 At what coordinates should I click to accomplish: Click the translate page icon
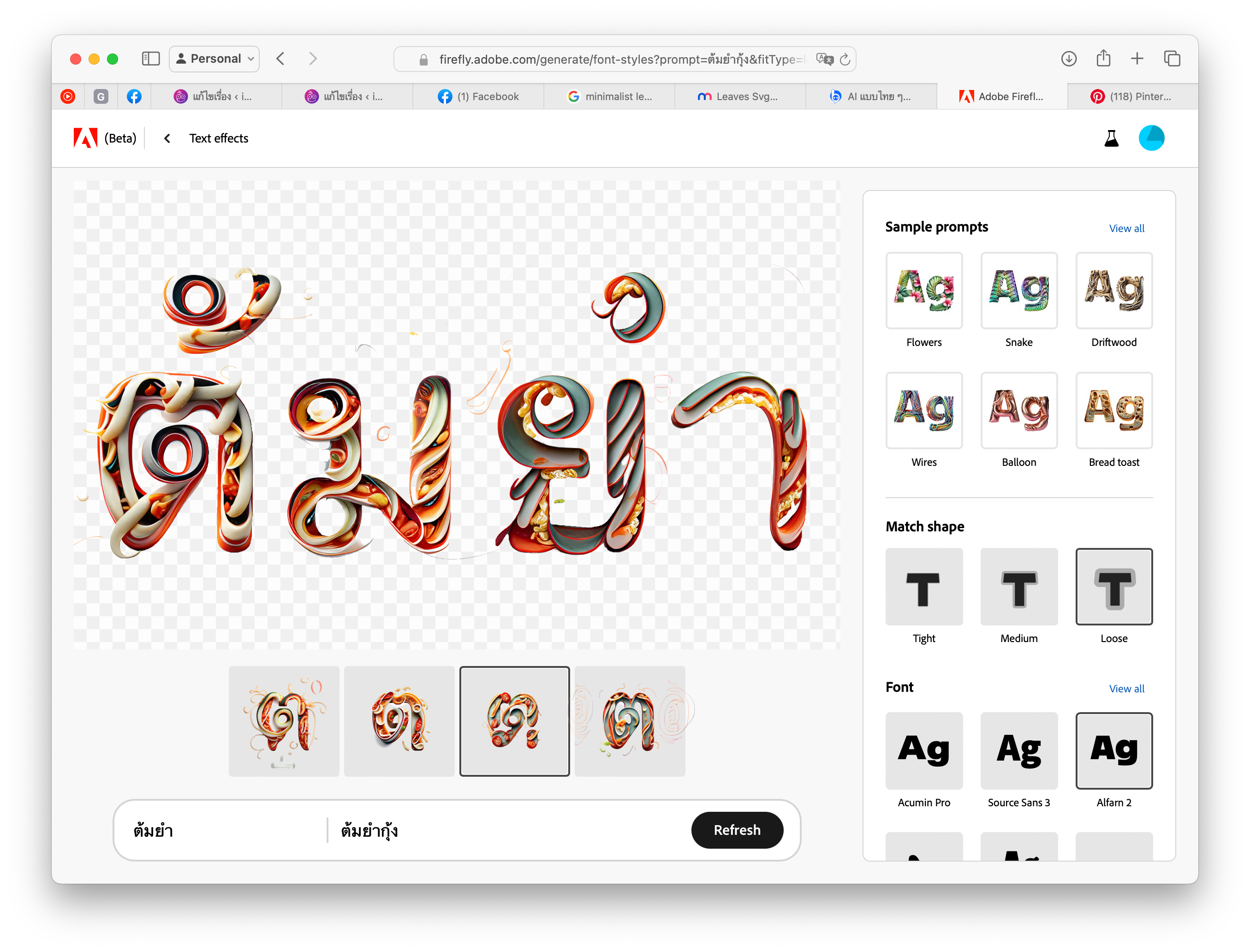click(824, 59)
